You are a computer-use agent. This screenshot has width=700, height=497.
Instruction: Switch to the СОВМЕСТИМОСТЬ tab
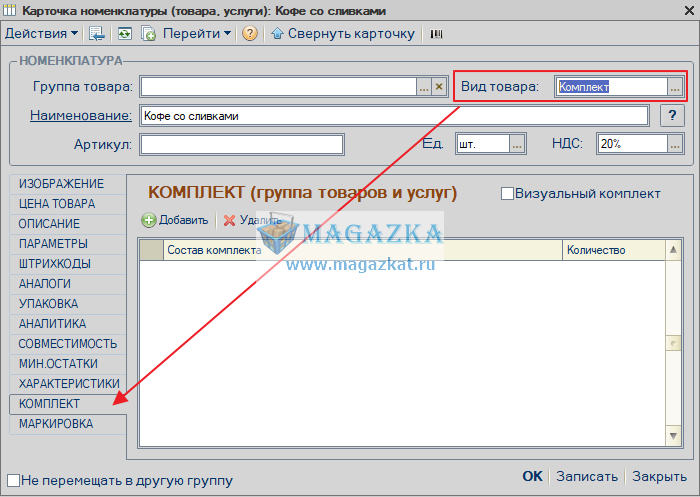68,344
